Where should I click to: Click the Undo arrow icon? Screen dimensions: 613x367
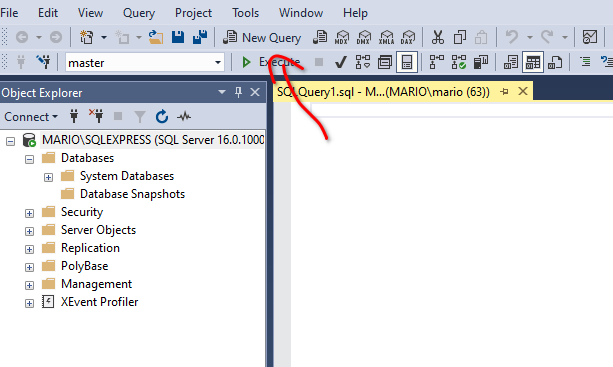click(512, 38)
